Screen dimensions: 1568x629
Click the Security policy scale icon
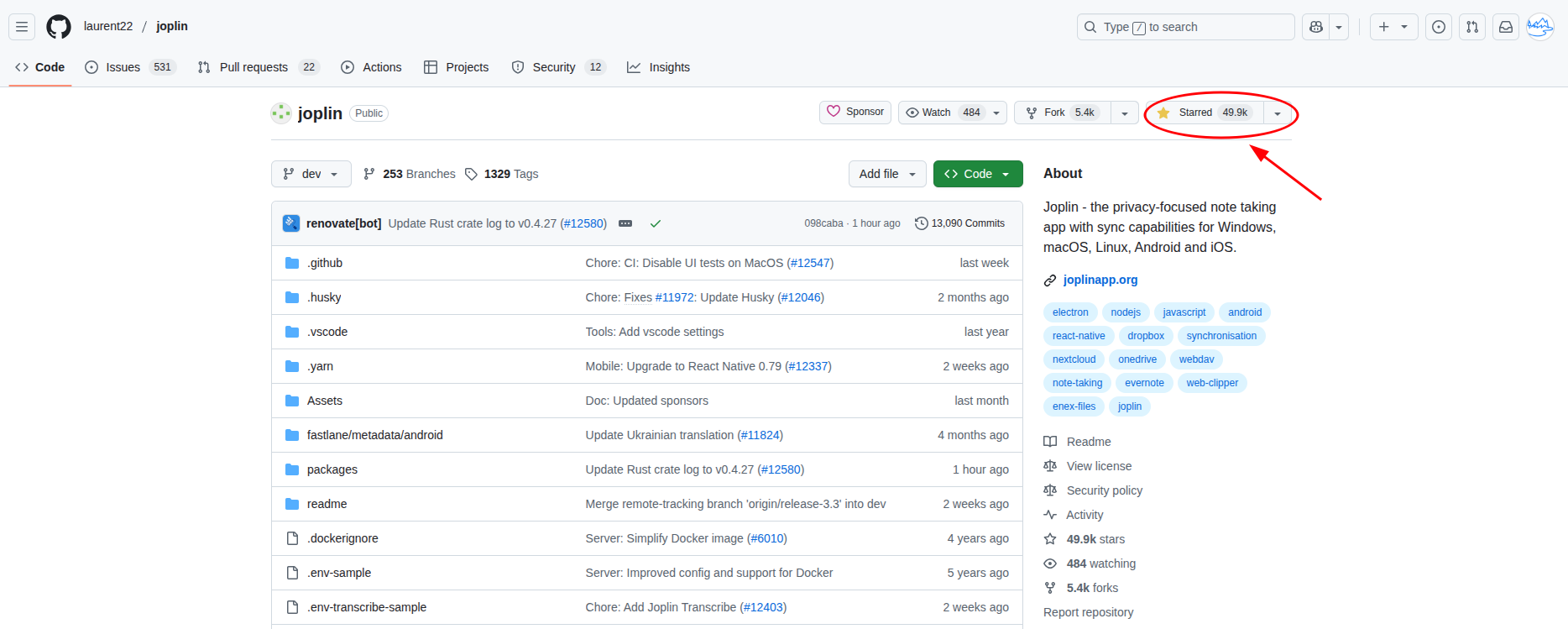pyautogui.click(x=1050, y=490)
